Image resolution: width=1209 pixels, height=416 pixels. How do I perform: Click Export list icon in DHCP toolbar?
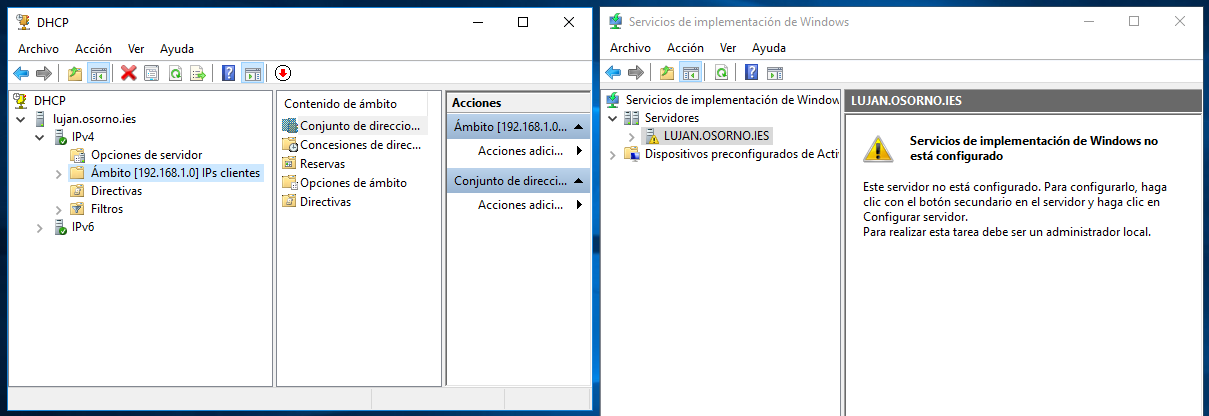[198, 73]
